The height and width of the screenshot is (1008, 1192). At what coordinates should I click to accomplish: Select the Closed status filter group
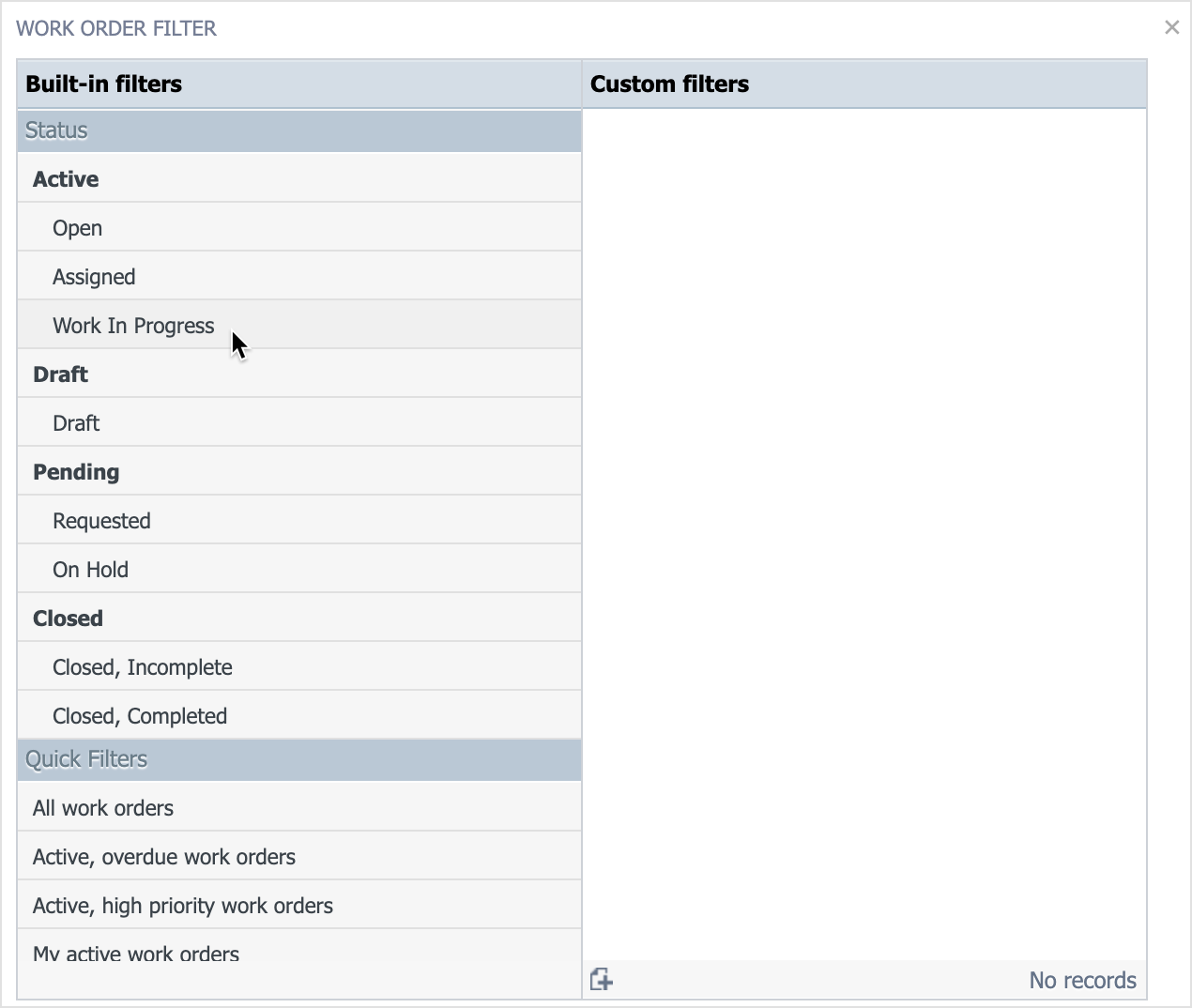[299, 618]
